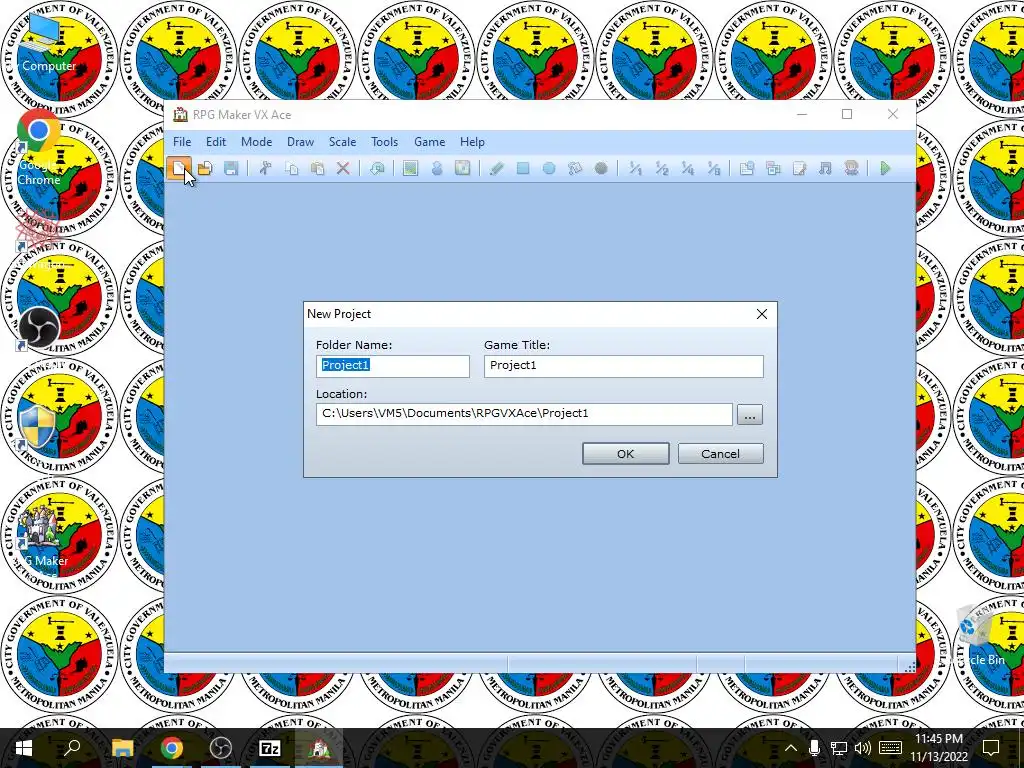1024x768 pixels.
Task: Click the touch keyboard tray icon
Action: (891, 748)
